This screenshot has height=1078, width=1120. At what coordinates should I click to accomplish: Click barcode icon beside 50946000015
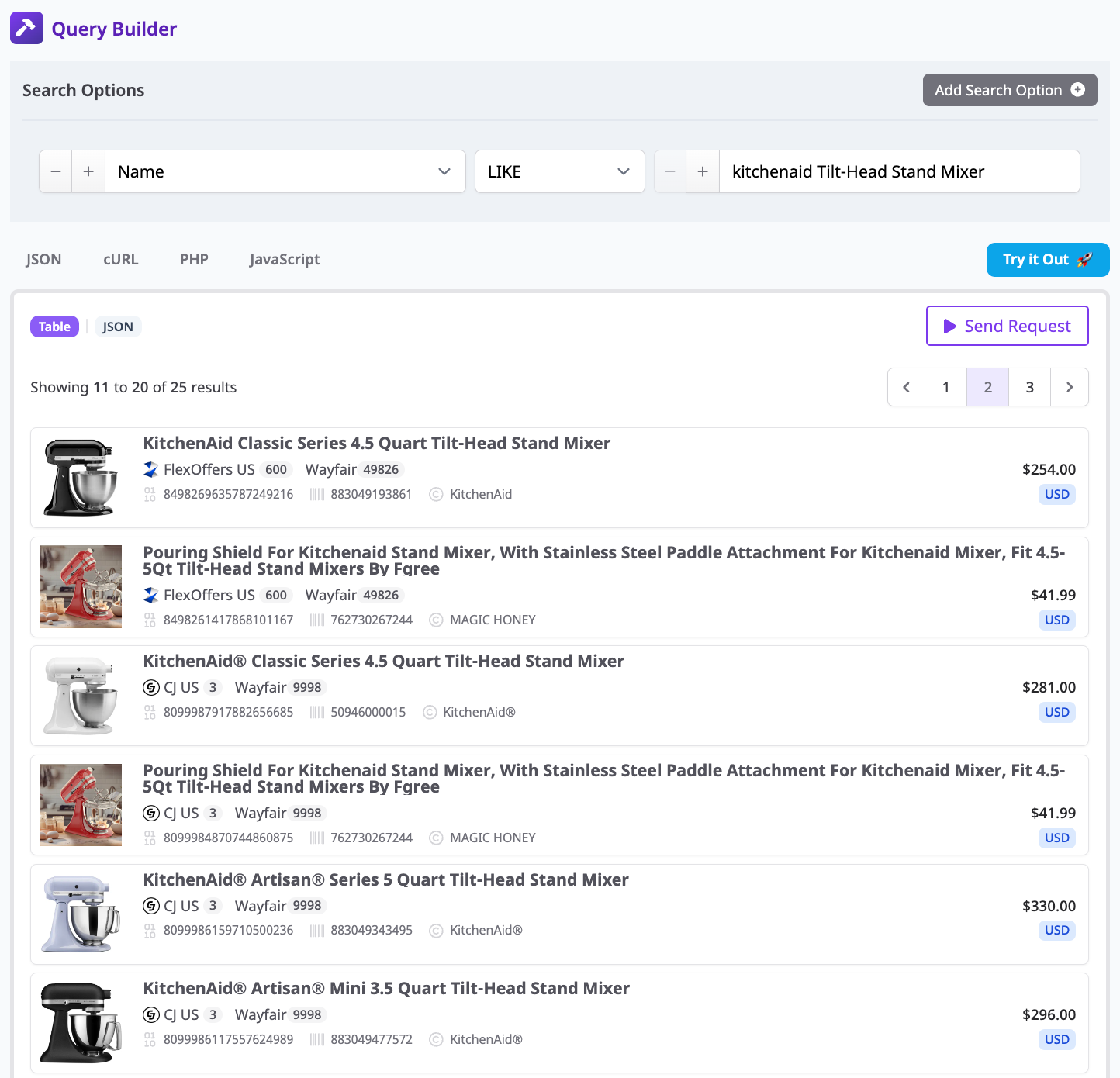pos(316,712)
